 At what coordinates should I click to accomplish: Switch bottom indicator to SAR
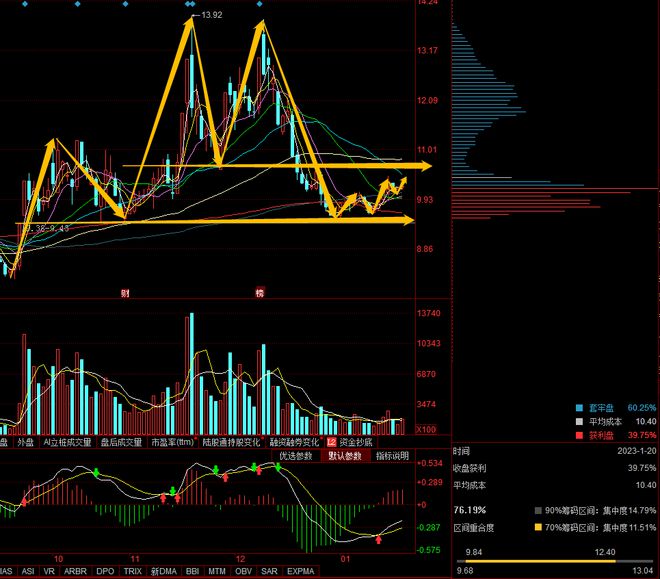pyautogui.click(x=269, y=571)
